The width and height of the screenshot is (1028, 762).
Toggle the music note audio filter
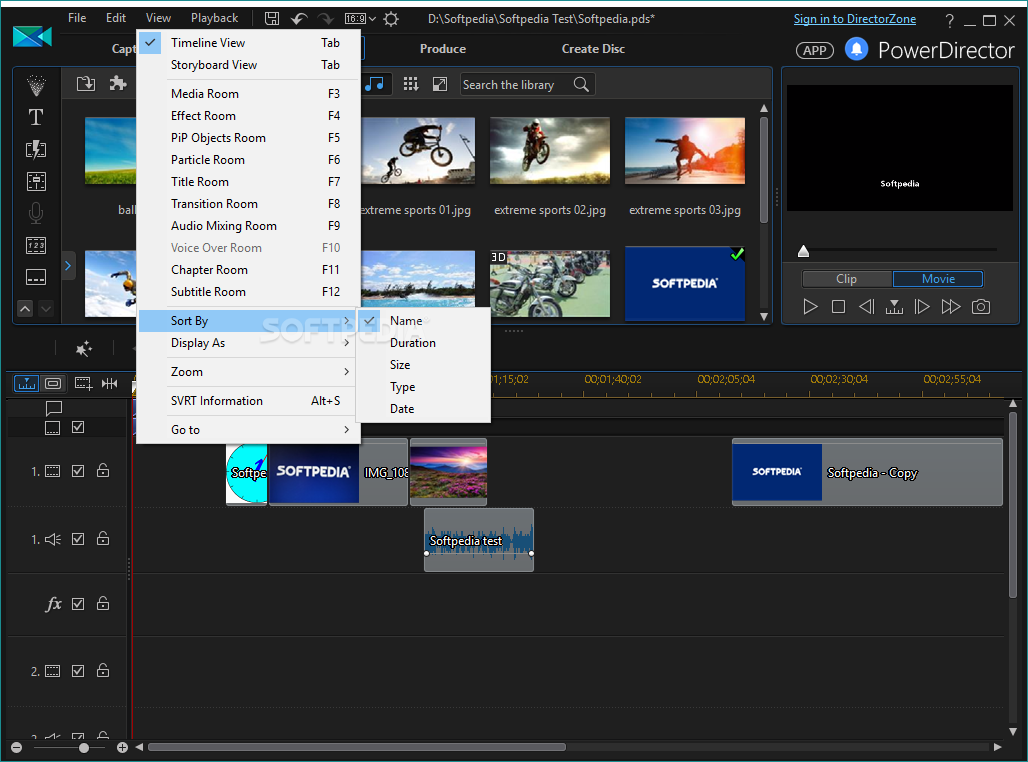pyautogui.click(x=375, y=84)
